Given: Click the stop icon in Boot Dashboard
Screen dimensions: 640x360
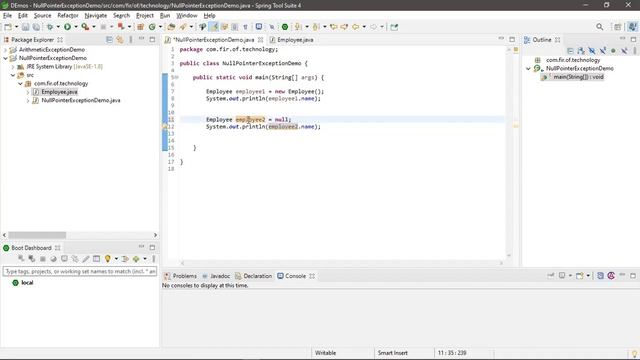Looking at the screenshot, I should pyautogui.click(x=42, y=259).
